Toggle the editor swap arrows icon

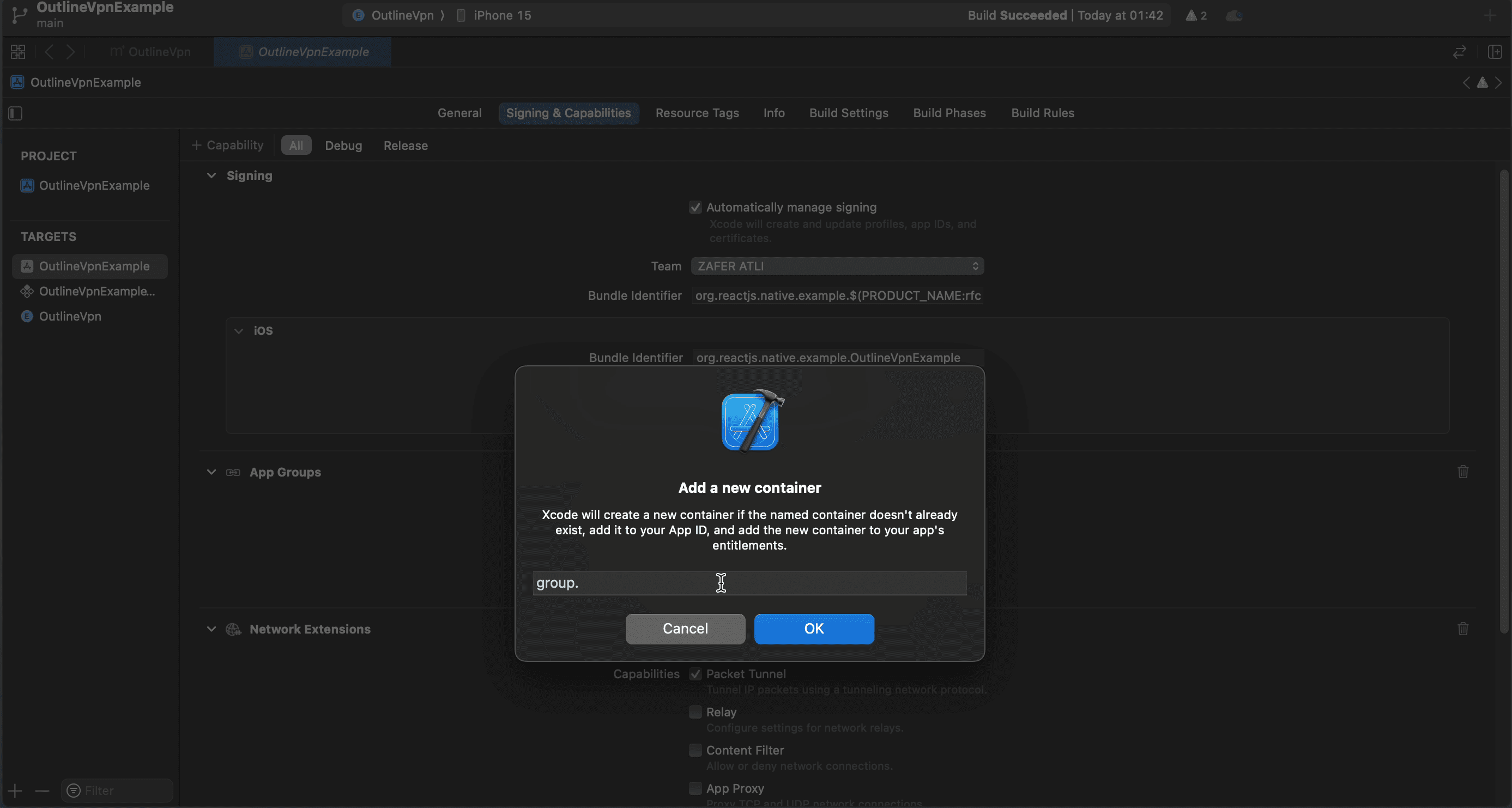(x=1459, y=52)
